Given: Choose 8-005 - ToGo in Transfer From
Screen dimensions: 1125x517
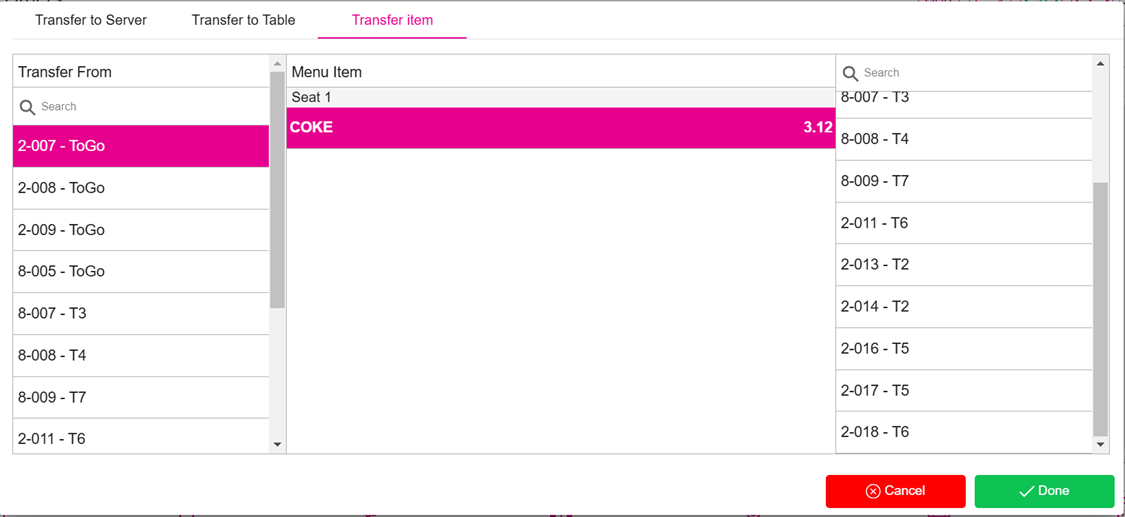Looking at the screenshot, I should tap(140, 271).
